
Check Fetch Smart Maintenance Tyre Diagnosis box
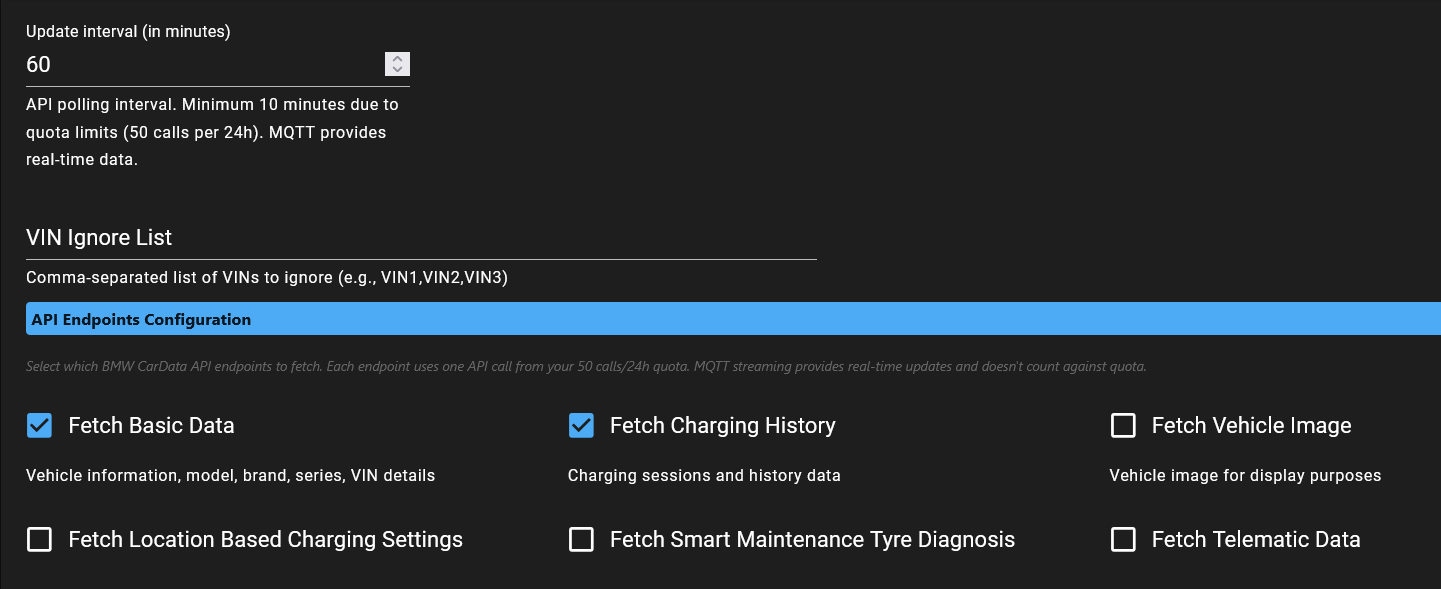coord(582,540)
